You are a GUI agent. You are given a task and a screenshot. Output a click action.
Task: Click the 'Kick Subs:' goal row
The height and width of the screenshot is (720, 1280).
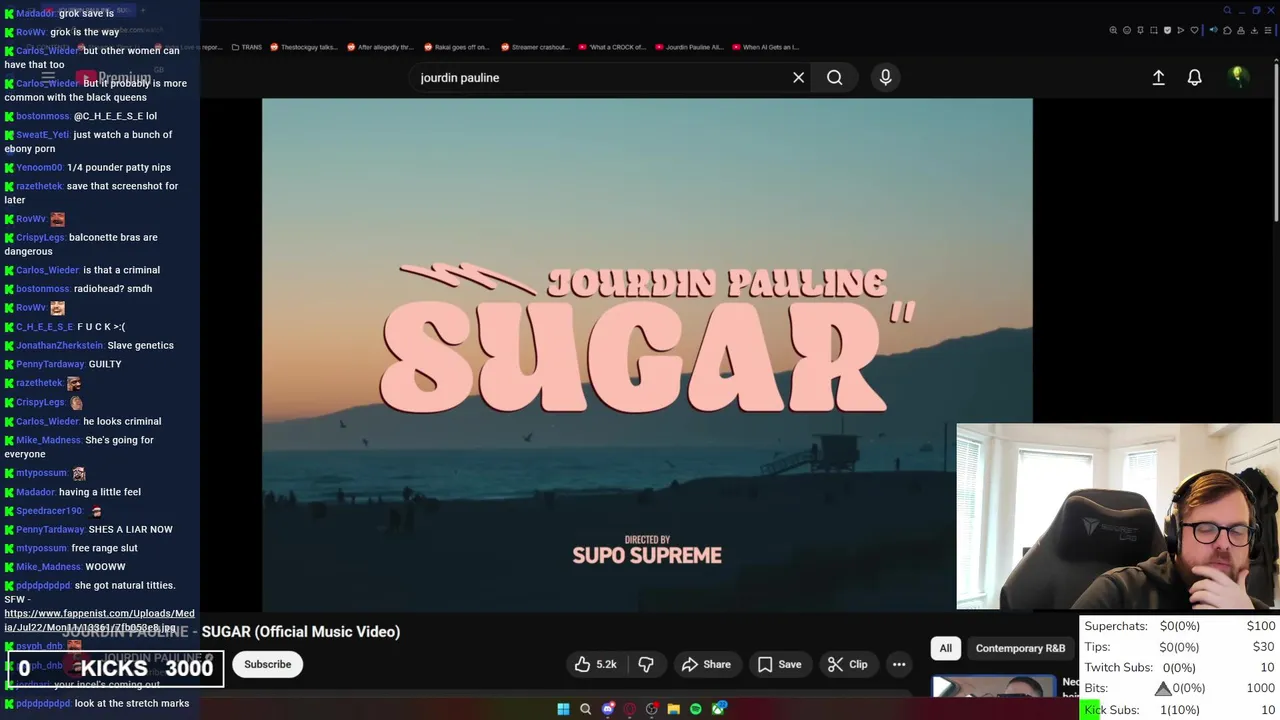(x=1180, y=709)
